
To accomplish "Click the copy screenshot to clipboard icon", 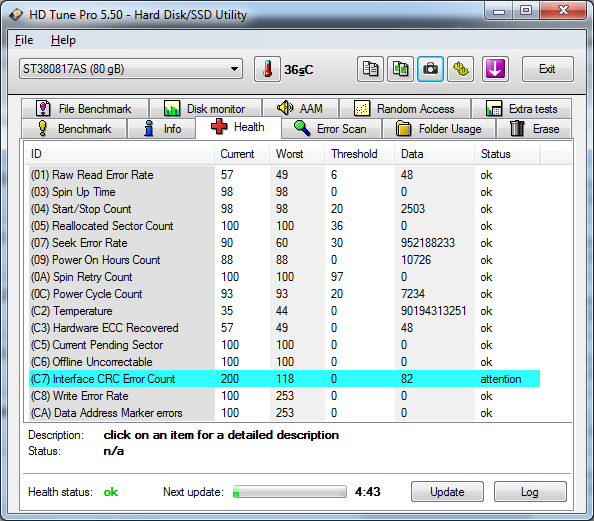I will tap(400, 69).
